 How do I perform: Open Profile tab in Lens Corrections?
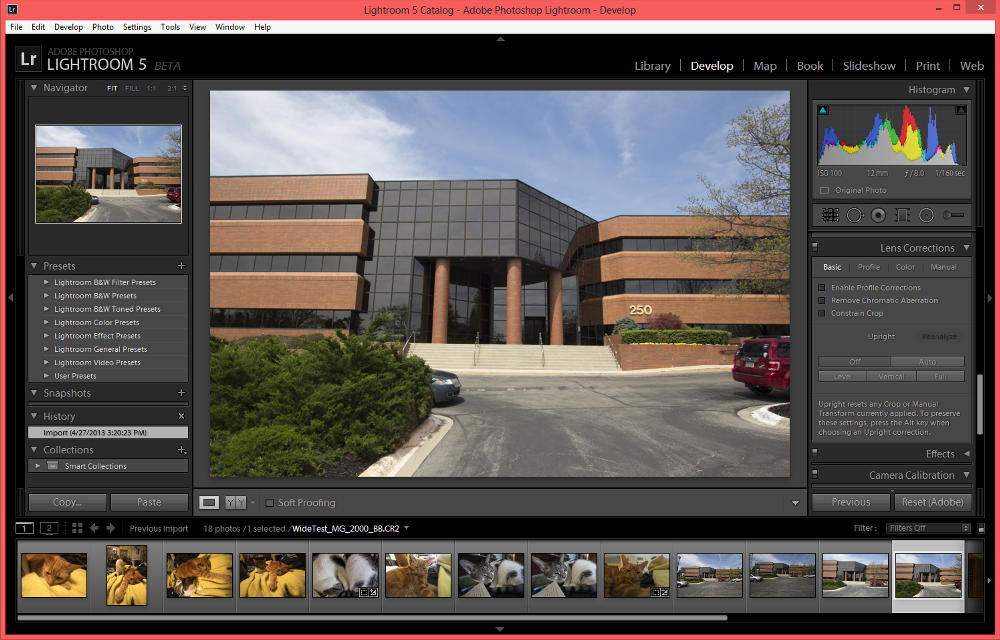pos(868,267)
